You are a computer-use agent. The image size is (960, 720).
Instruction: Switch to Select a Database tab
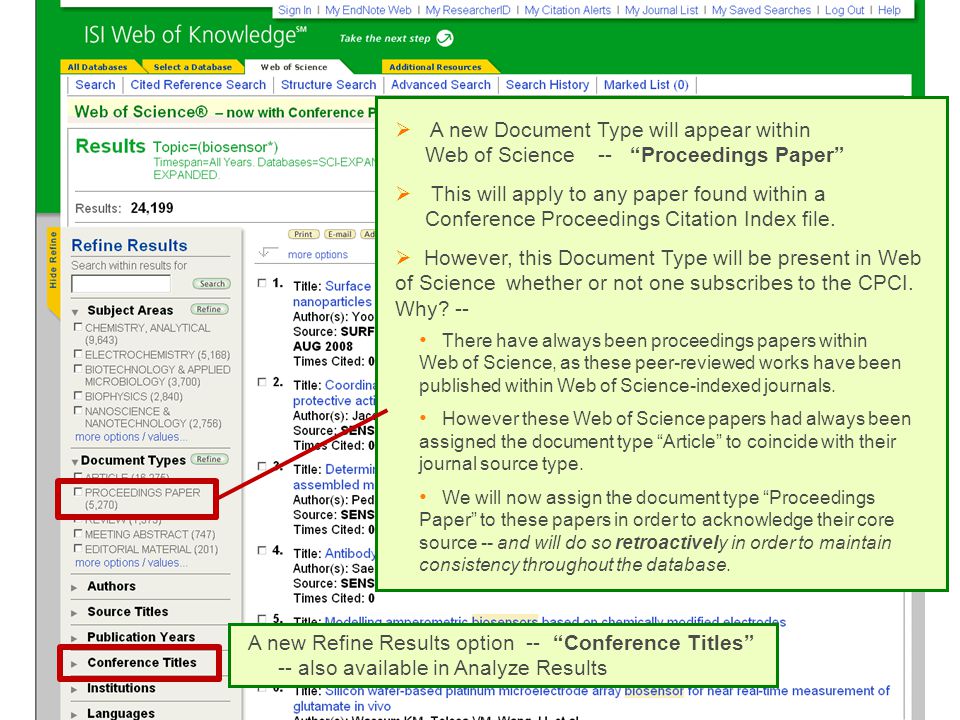click(192, 67)
